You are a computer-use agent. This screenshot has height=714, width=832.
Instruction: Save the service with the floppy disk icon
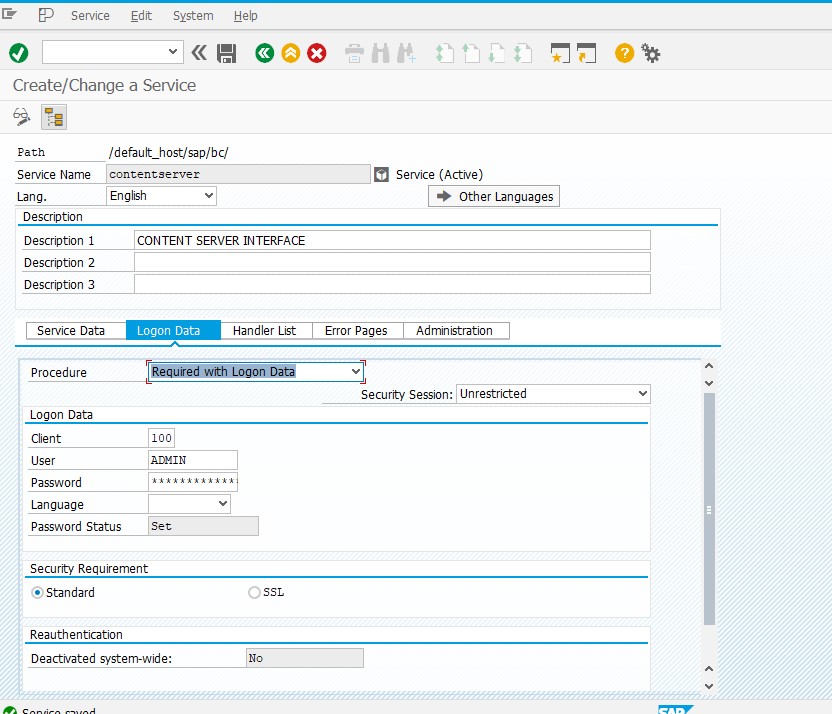(227, 54)
